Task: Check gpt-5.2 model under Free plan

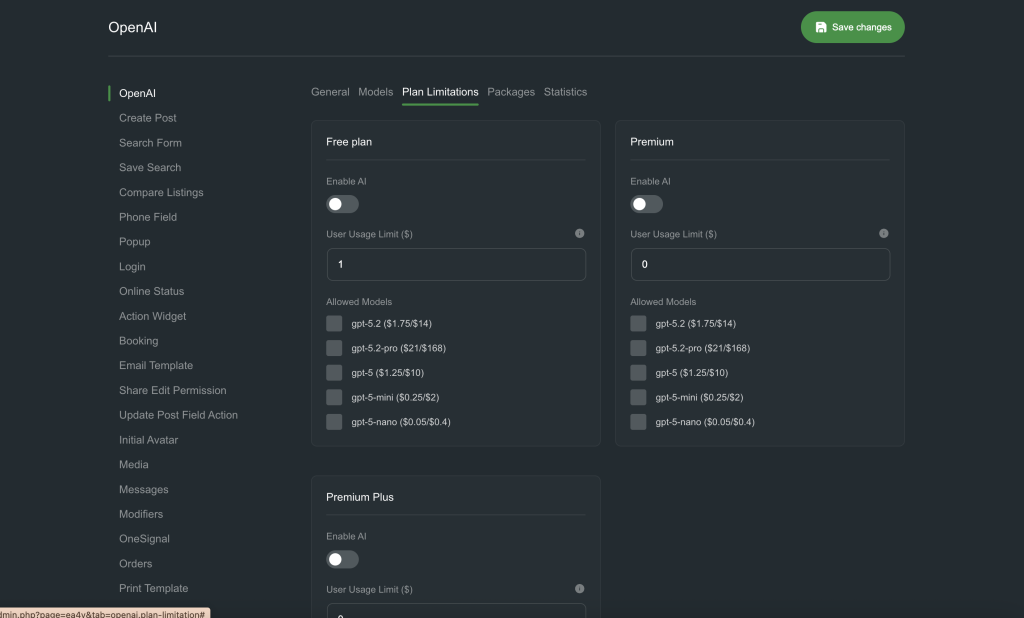Action: tap(334, 323)
